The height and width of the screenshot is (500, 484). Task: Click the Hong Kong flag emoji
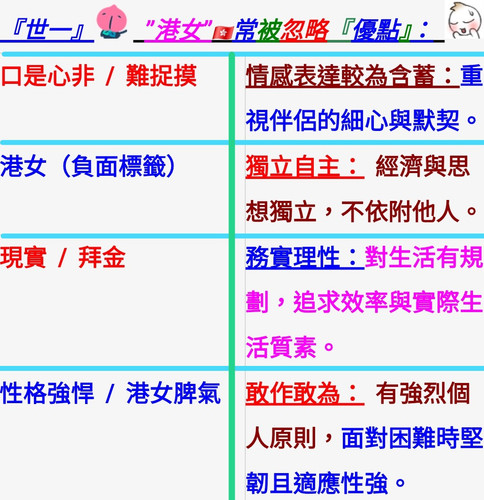click(x=223, y=33)
